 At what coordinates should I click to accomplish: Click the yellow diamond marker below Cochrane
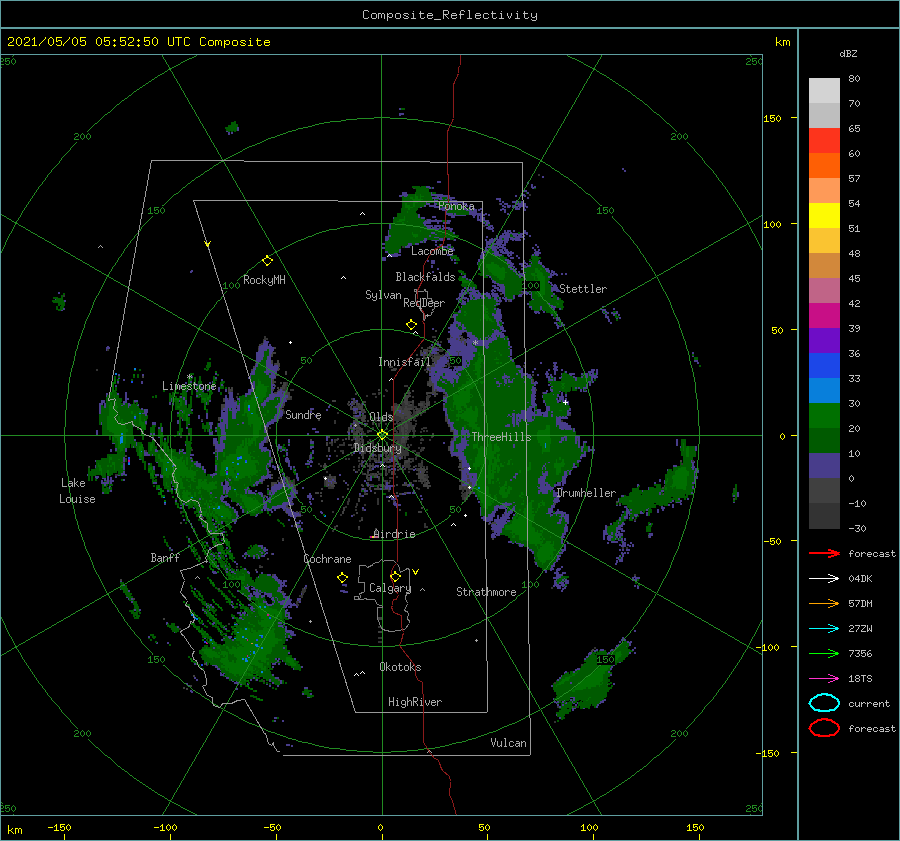tap(342, 578)
